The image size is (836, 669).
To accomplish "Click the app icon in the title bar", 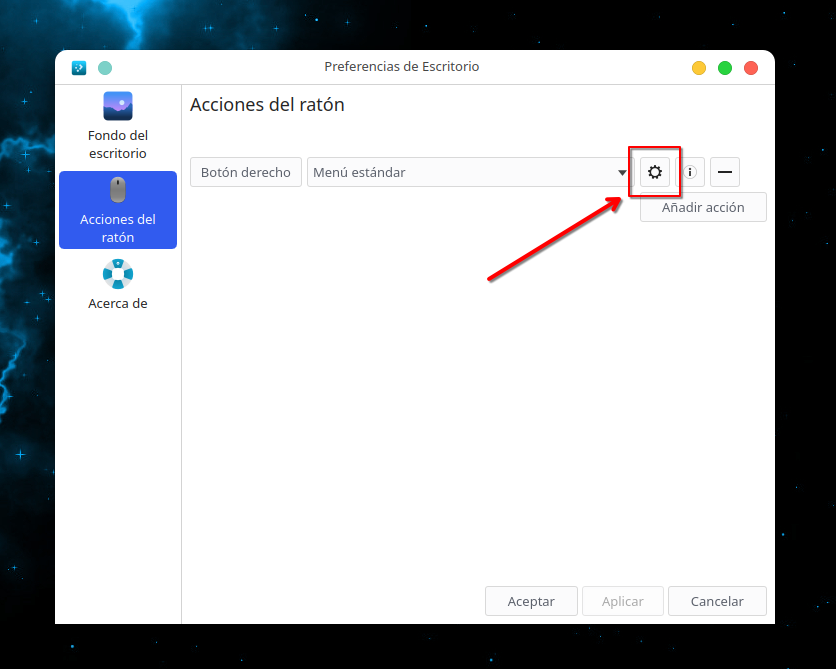I will coord(79,68).
